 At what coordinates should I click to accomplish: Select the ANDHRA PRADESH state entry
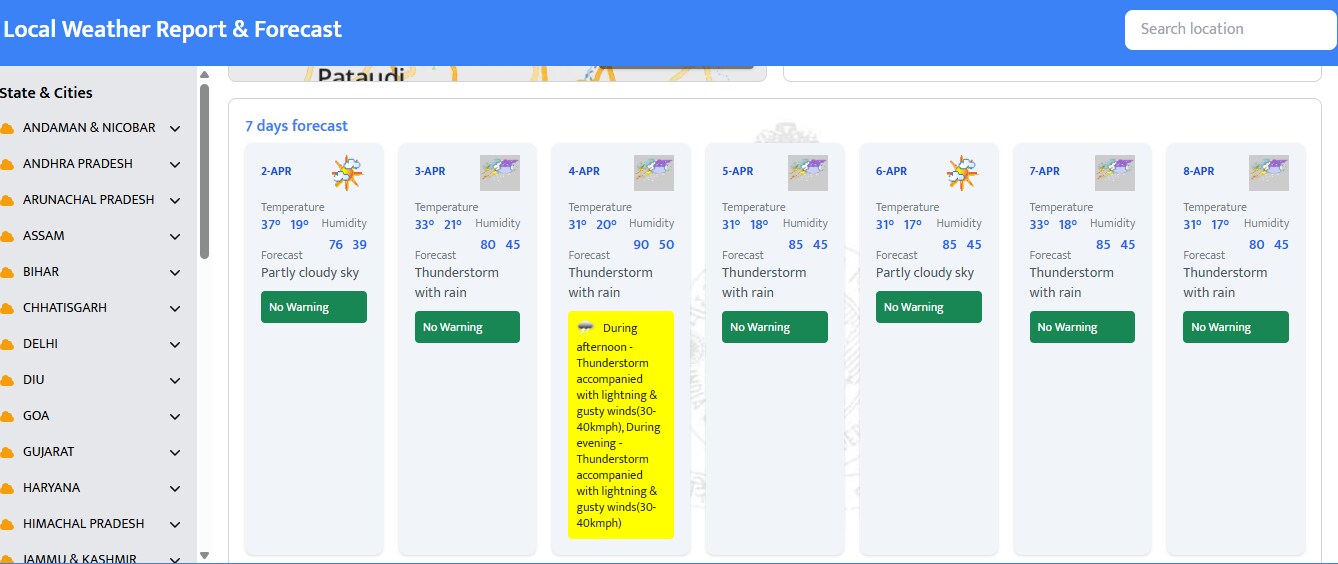(78, 164)
